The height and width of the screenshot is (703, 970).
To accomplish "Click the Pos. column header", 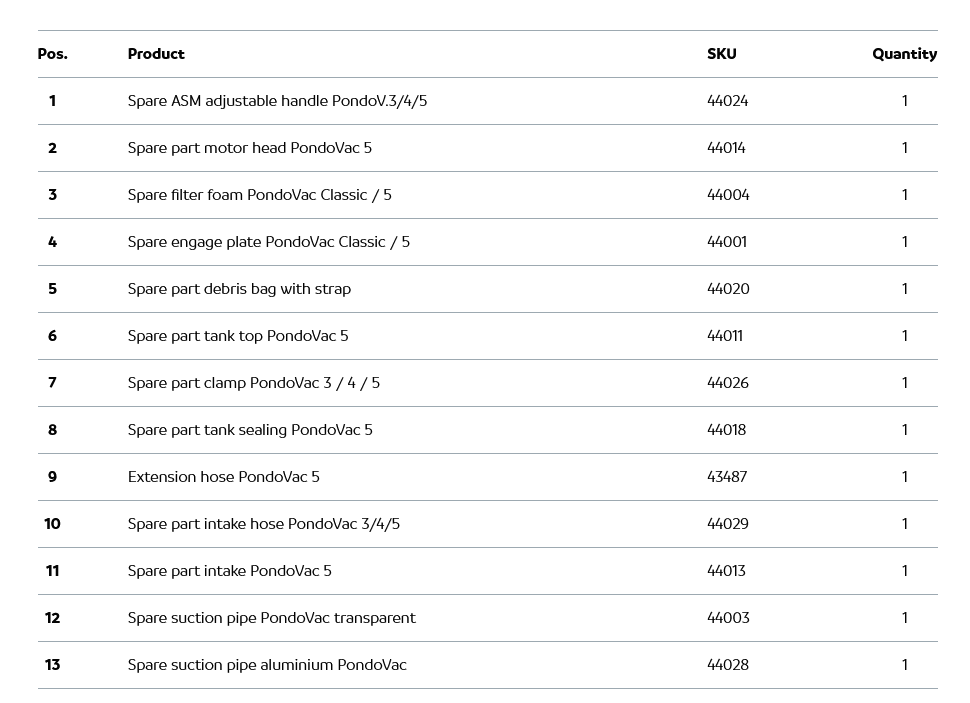I will [x=52, y=54].
